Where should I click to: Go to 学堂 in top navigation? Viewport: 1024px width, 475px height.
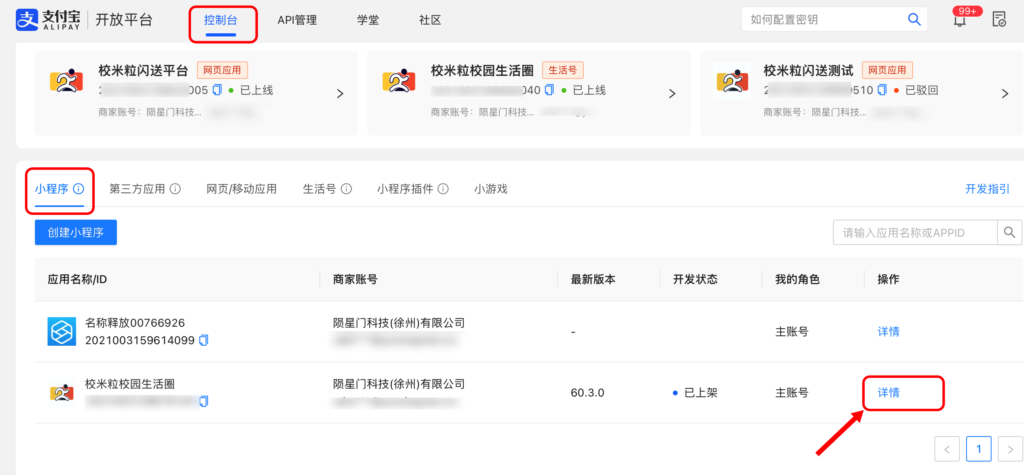(x=368, y=20)
